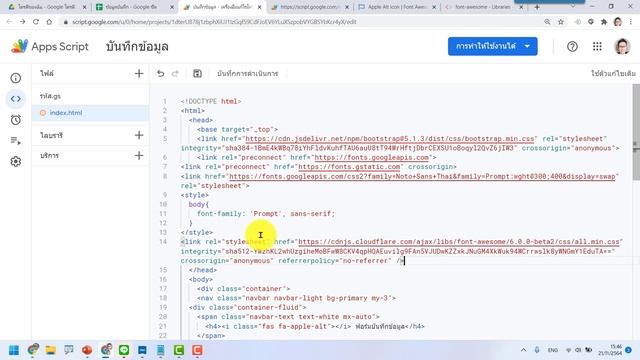Click the Undo arrow in editor toolbar

[x=160, y=73]
